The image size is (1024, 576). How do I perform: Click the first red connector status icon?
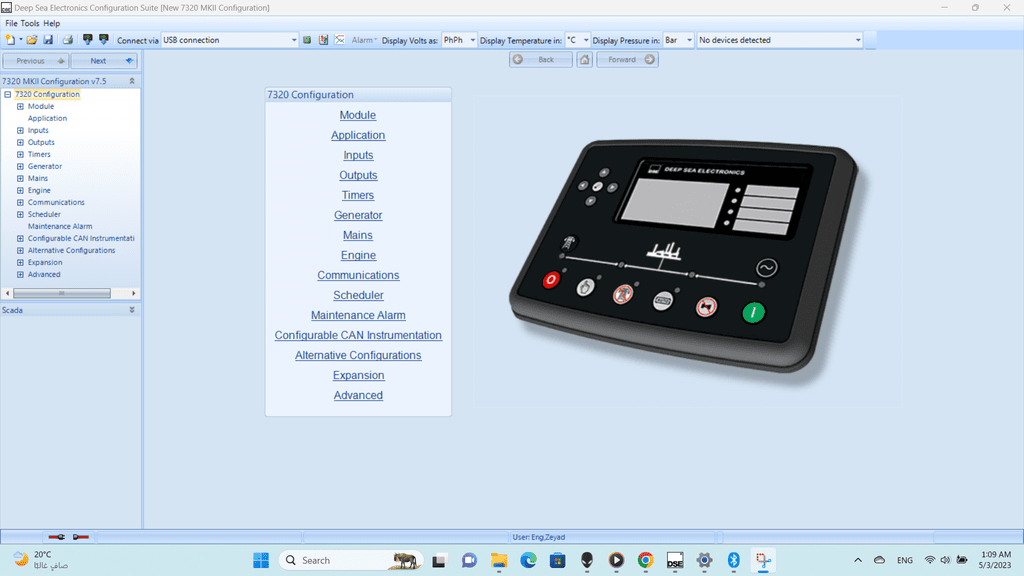coord(57,537)
